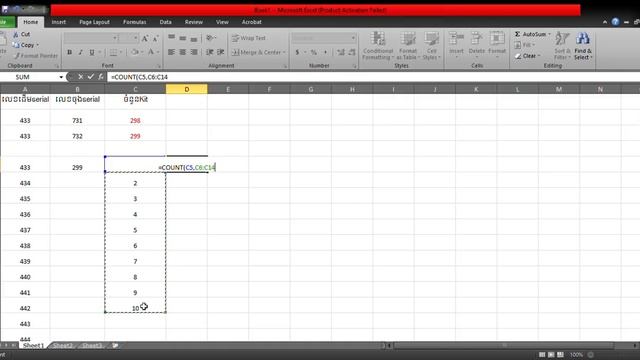Screen dimensions: 640x360
Task: Switch to the View tab
Action: 222,22
